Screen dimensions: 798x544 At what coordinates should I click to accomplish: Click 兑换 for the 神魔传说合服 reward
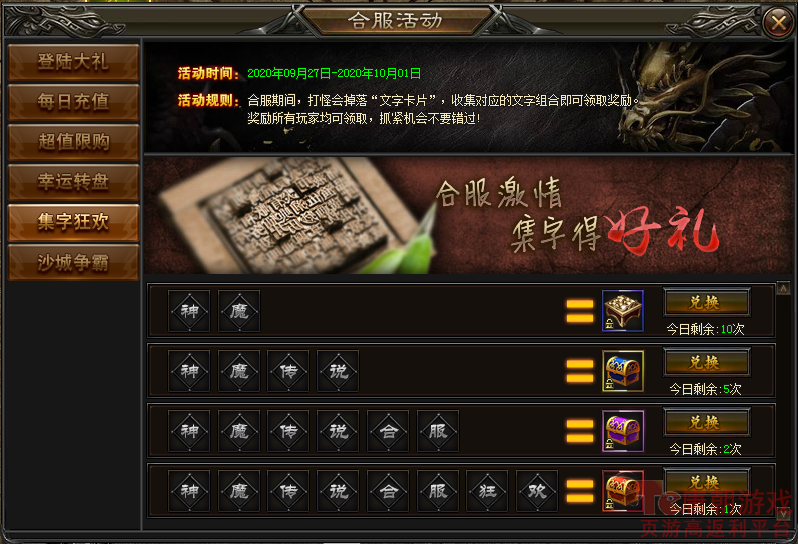coord(706,423)
